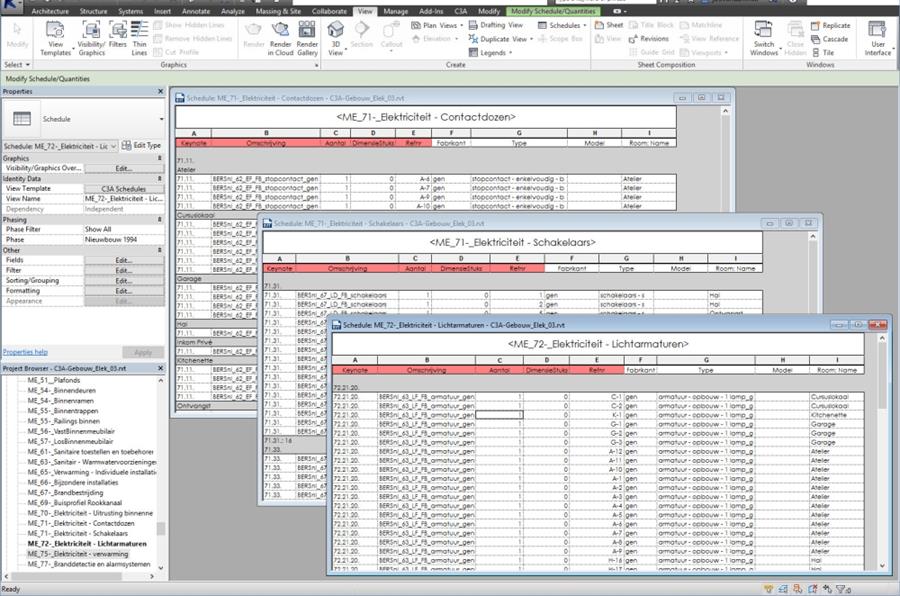
Task: Open the User Interface dropdown
Action: click(x=879, y=38)
